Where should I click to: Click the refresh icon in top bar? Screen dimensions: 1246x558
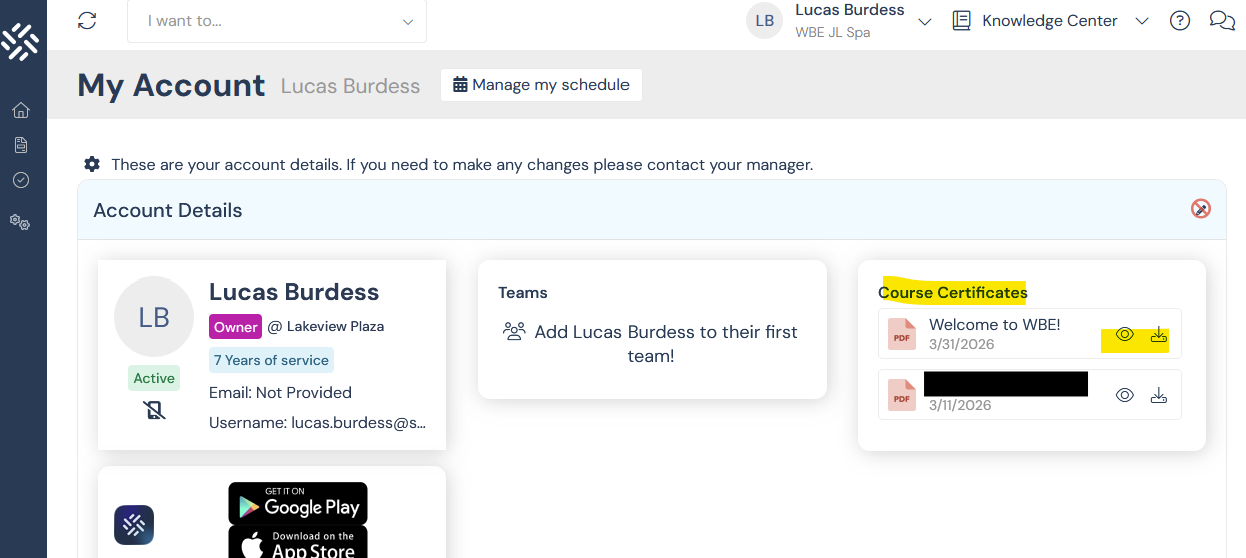click(x=87, y=21)
